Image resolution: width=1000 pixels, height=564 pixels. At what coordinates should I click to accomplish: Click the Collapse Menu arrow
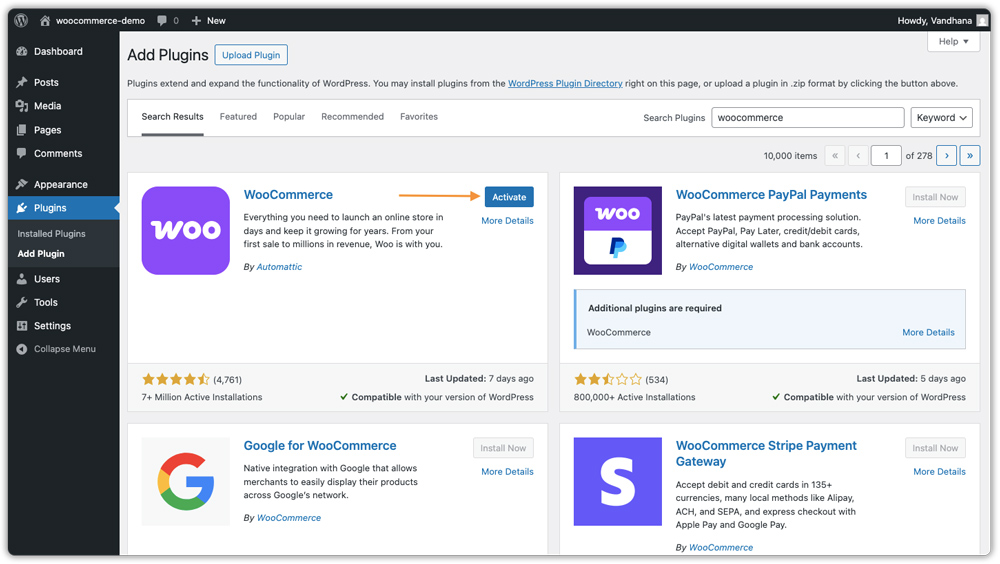(22, 349)
